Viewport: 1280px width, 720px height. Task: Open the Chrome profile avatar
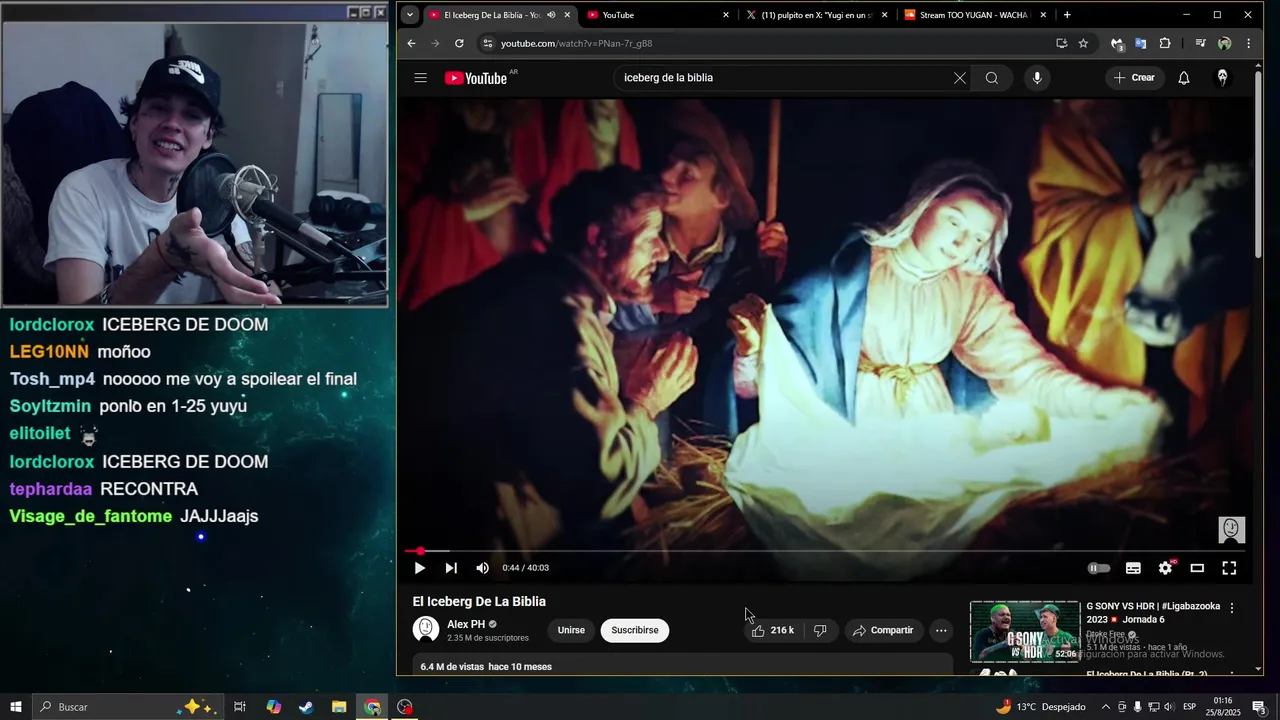pyautogui.click(x=1224, y=43)
